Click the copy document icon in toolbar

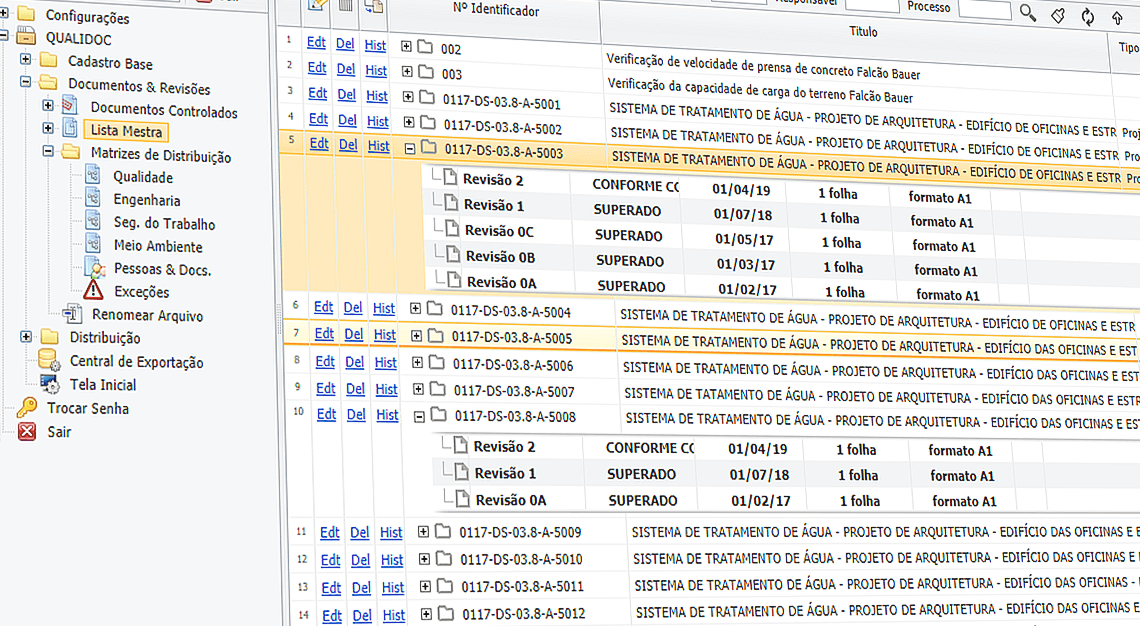[371, 5]
